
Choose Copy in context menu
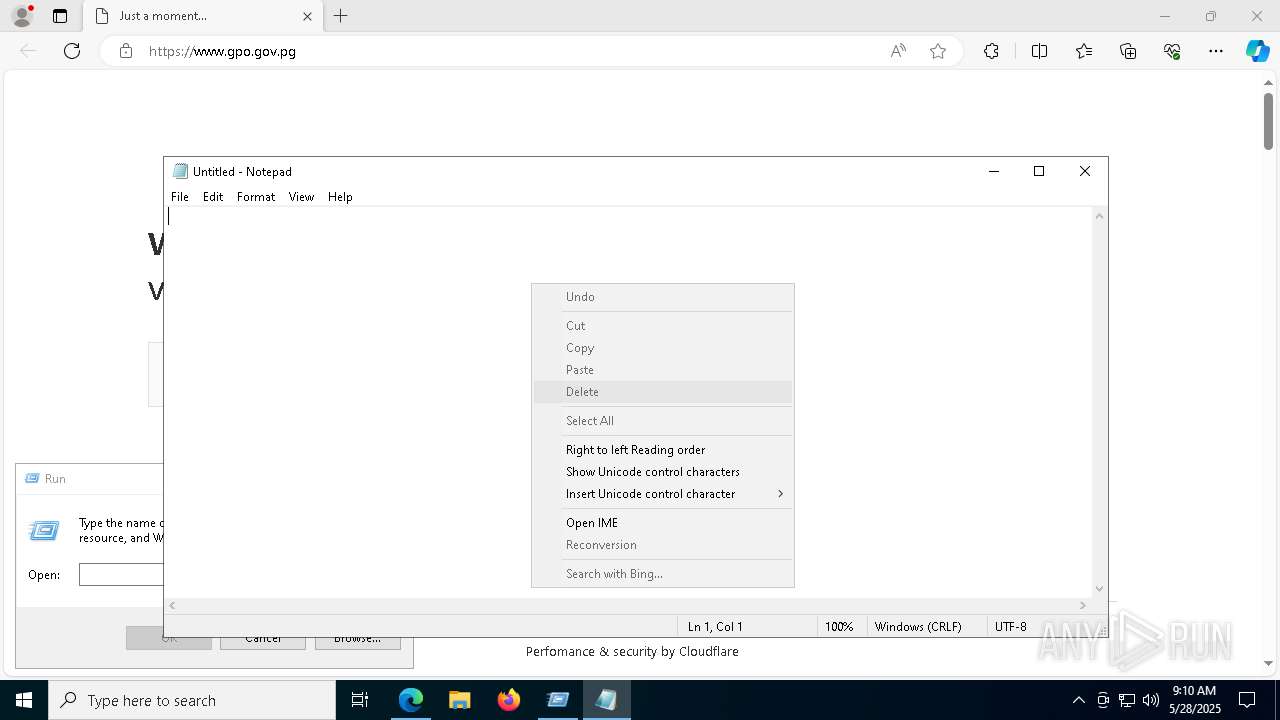(663, 348)
